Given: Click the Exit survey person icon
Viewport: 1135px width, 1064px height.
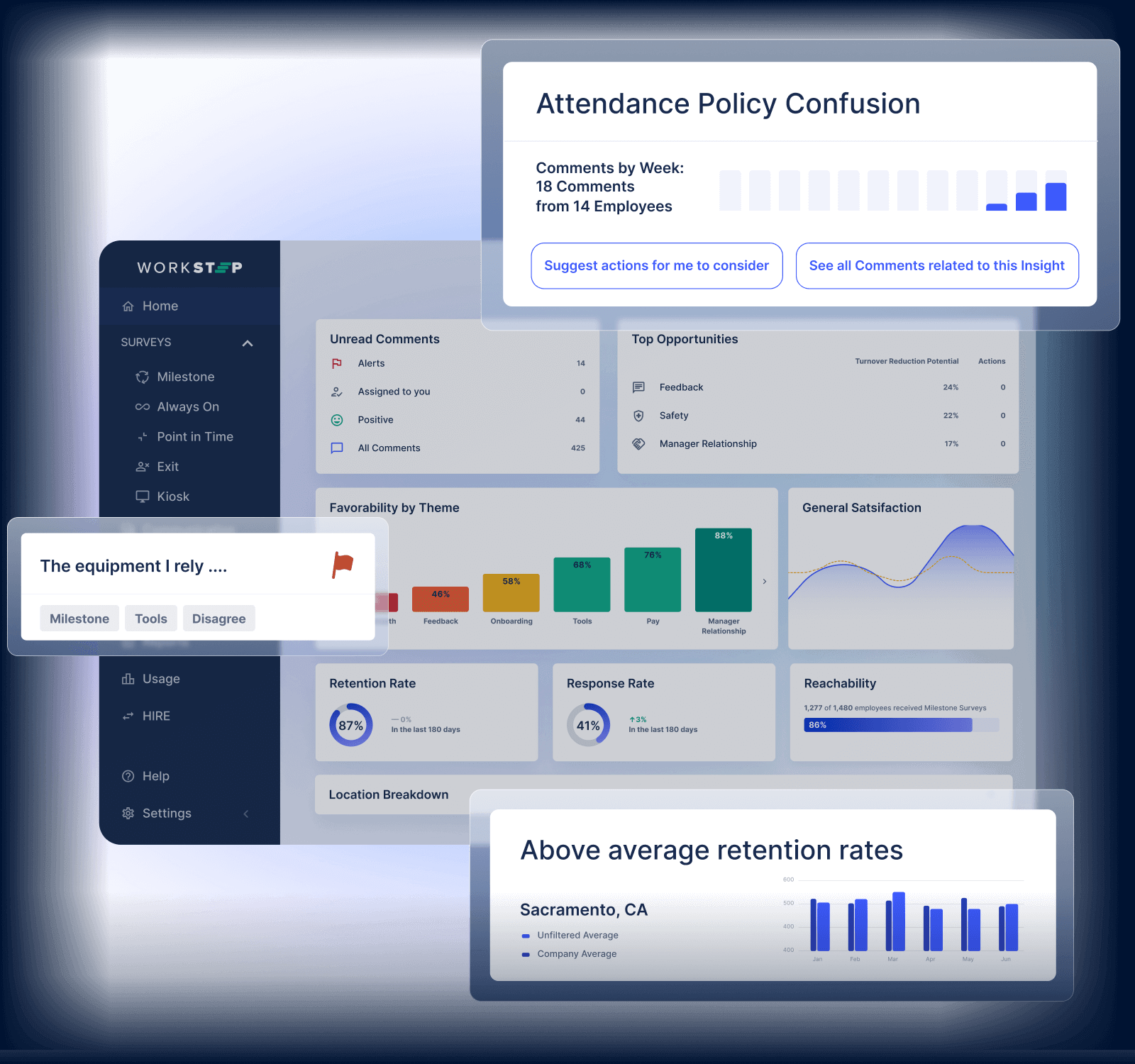Looking at the screenshot, I should pyautogui.click(x=143, y=467).
